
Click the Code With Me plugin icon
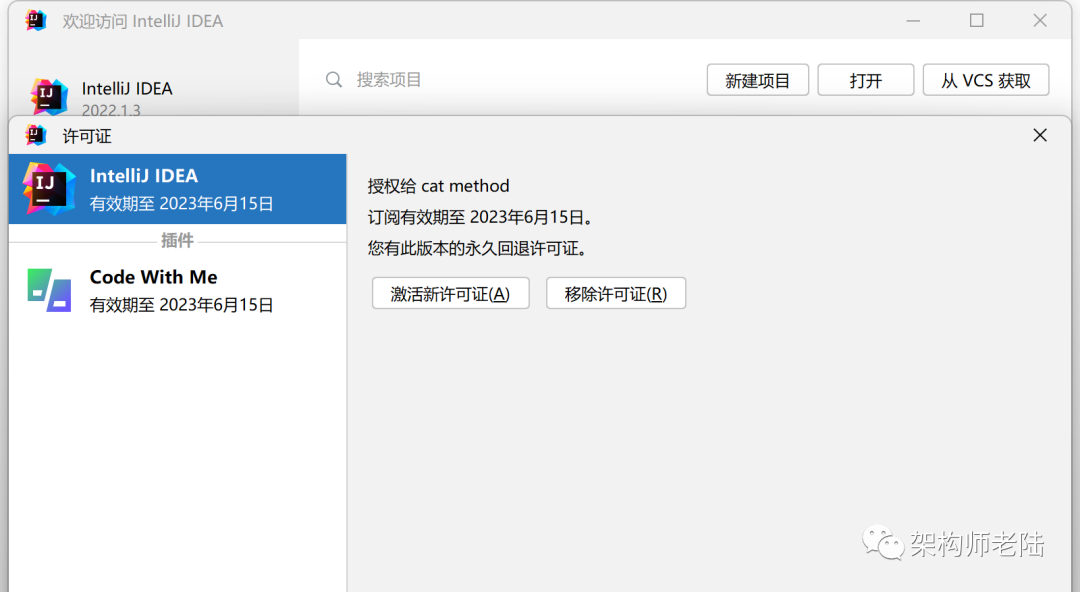click(49, 290)
